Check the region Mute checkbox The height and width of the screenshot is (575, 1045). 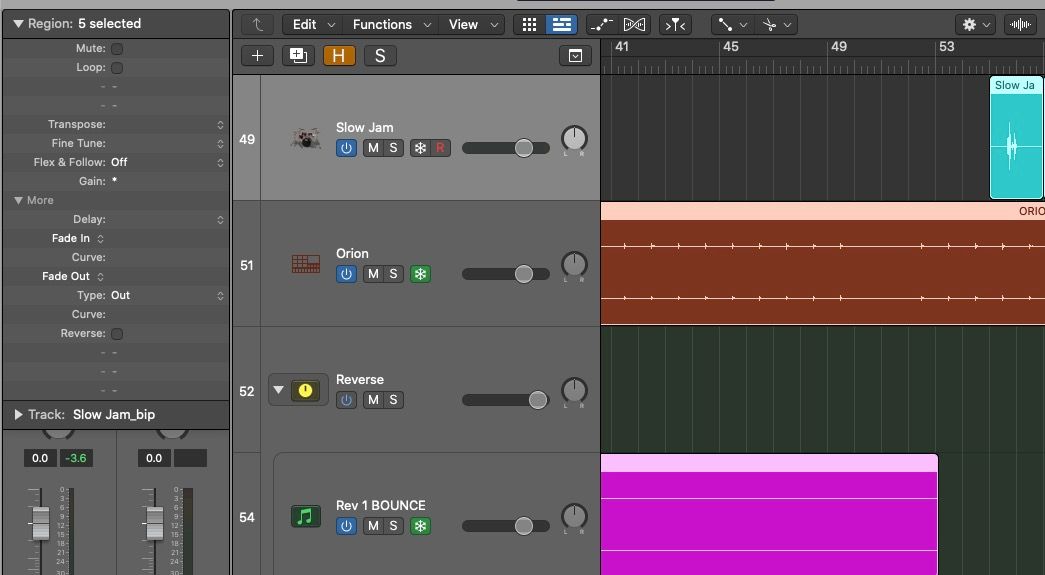point(117,49)
